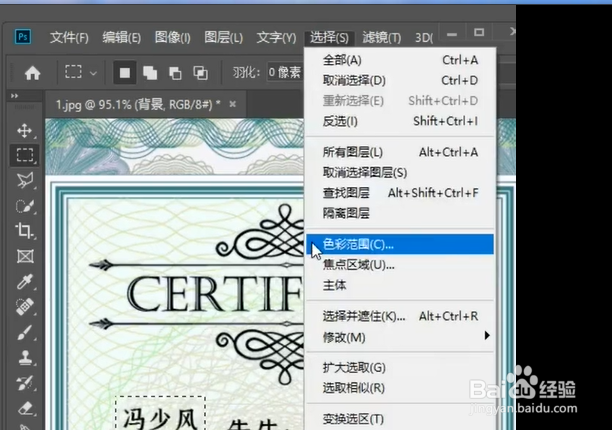Choose 选择并遮住(K)... menu entry
This screenshot has height=430, width=612.
click(x=400, y=316)
